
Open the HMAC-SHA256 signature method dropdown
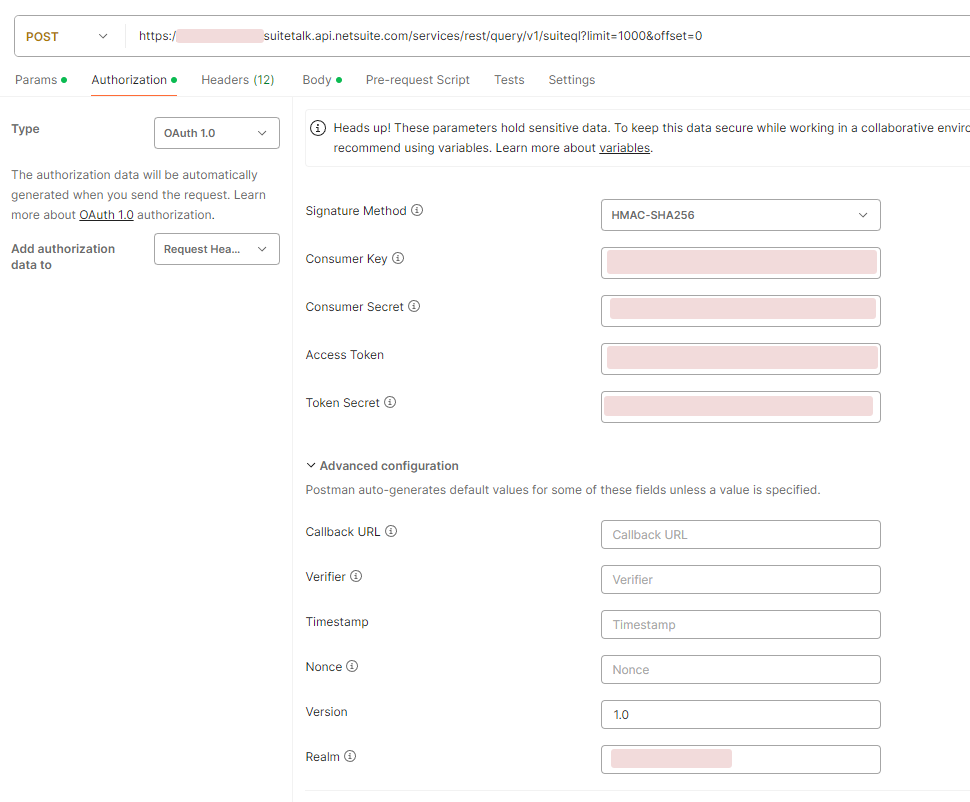[x=740, y=215]
